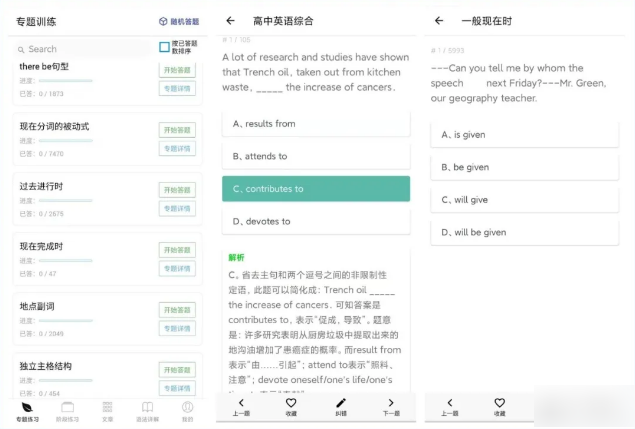635x429 pixels.
Task: Click the 解析 heading
Action: point(236,258)
